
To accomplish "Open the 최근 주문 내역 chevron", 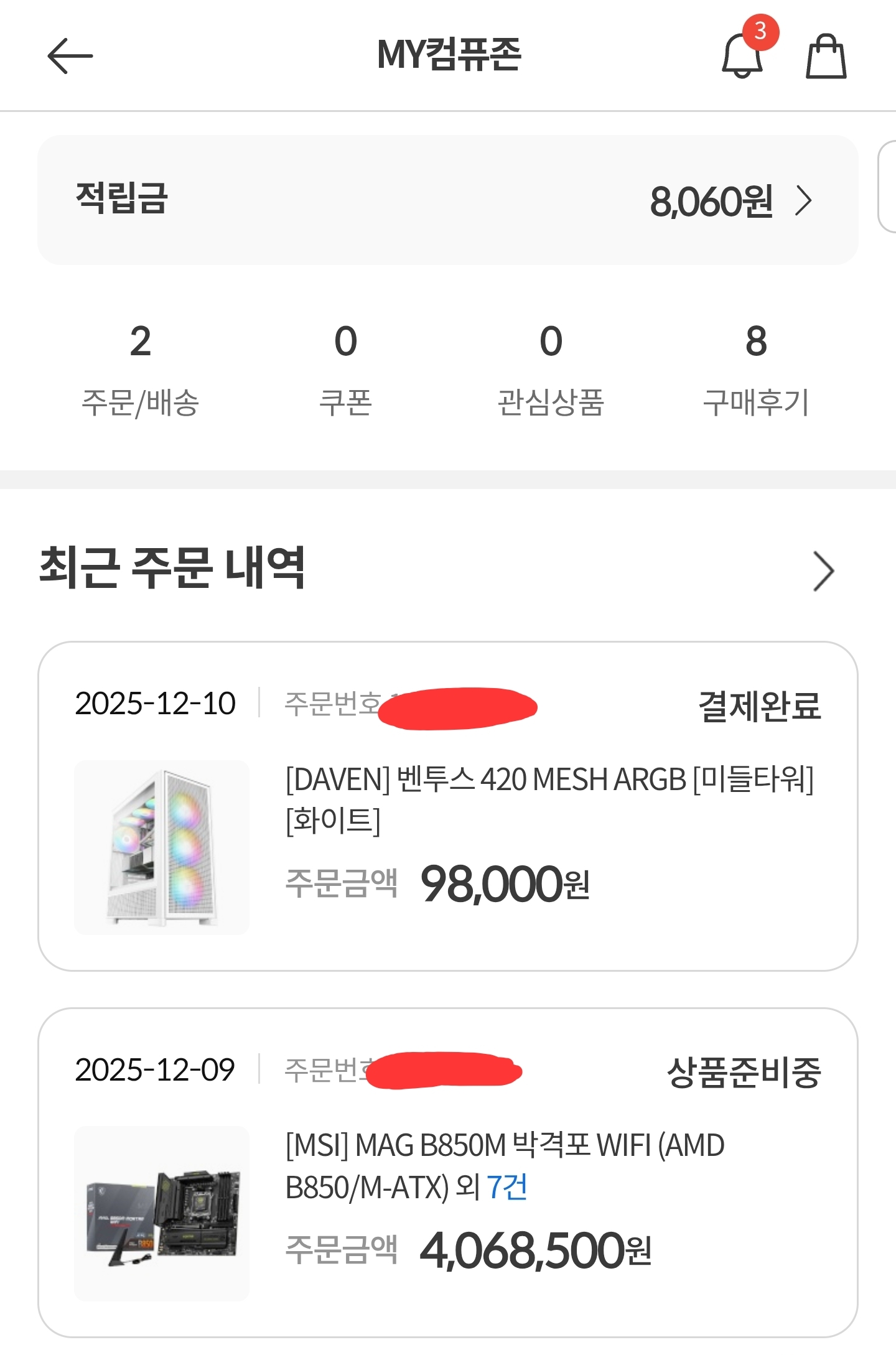I will tap(823, 570).
